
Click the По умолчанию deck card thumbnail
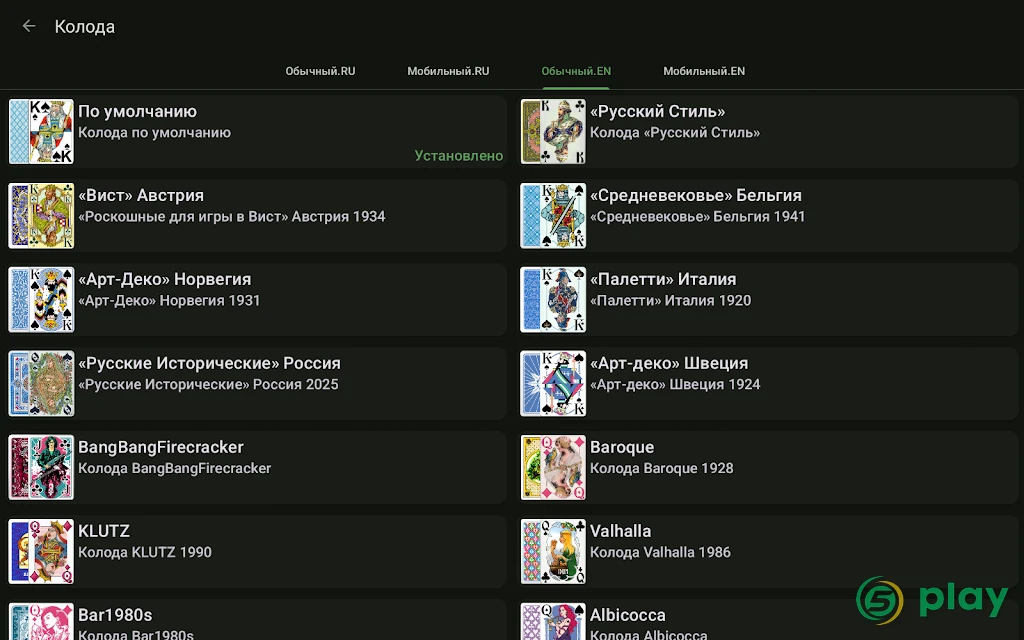click(x=41, y=131)
